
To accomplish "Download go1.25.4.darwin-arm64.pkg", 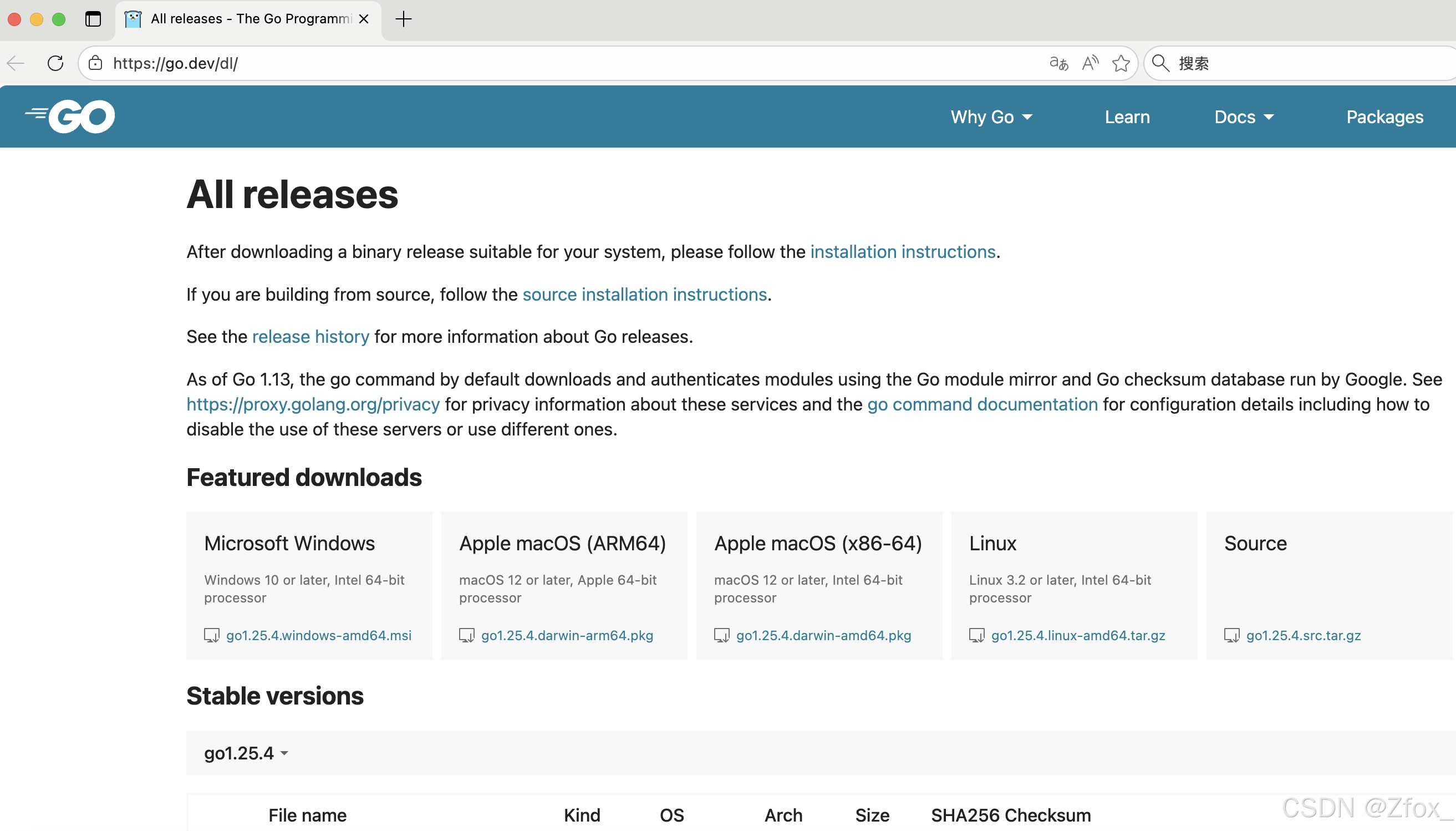I will (x=567, y=635).
